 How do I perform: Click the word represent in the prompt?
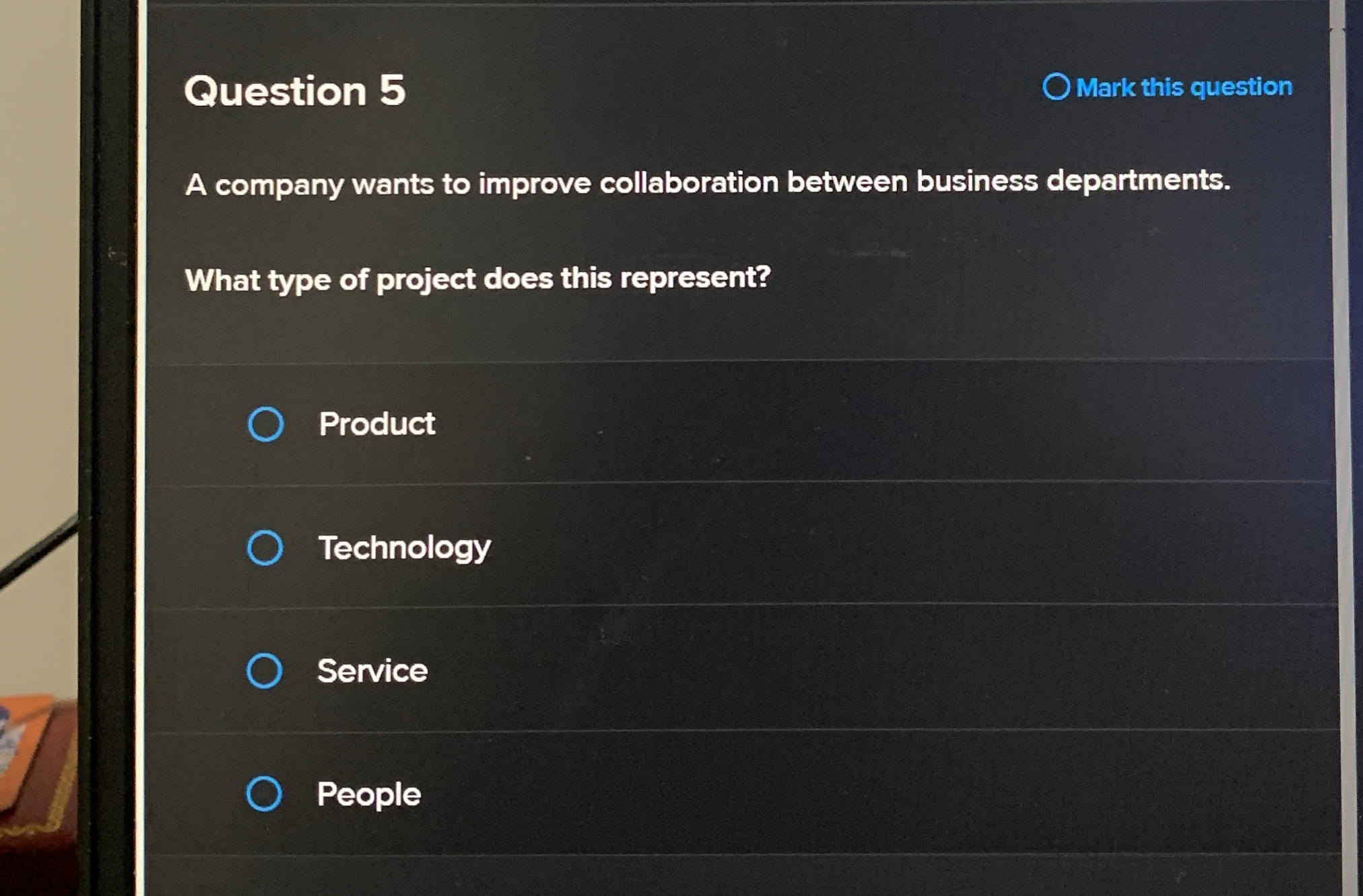coord(694,277)
